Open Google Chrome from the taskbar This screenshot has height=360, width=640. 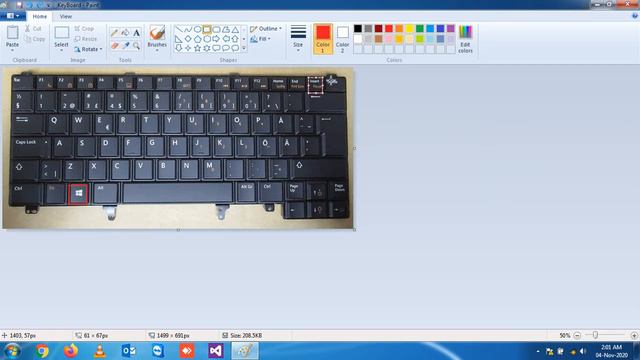pyautogui.click(x=42, y=351)
